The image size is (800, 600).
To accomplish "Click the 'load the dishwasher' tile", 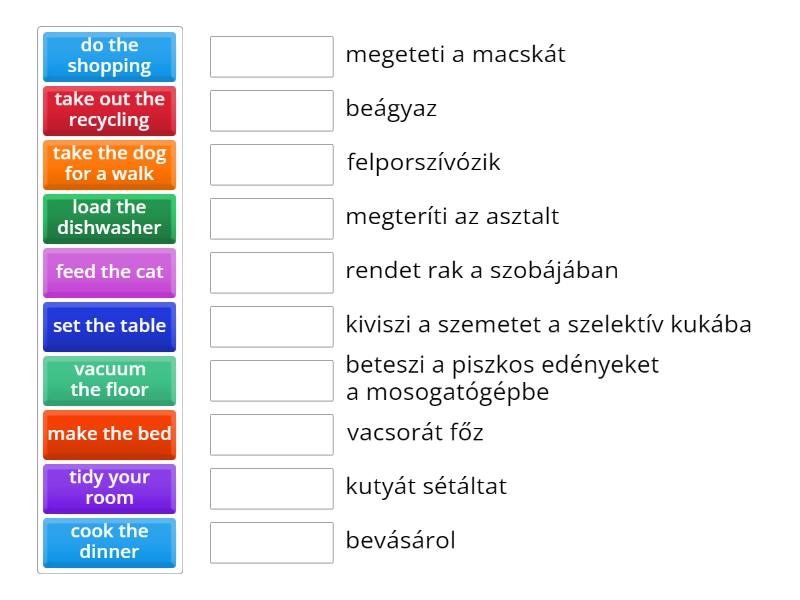I will point(110,219).
